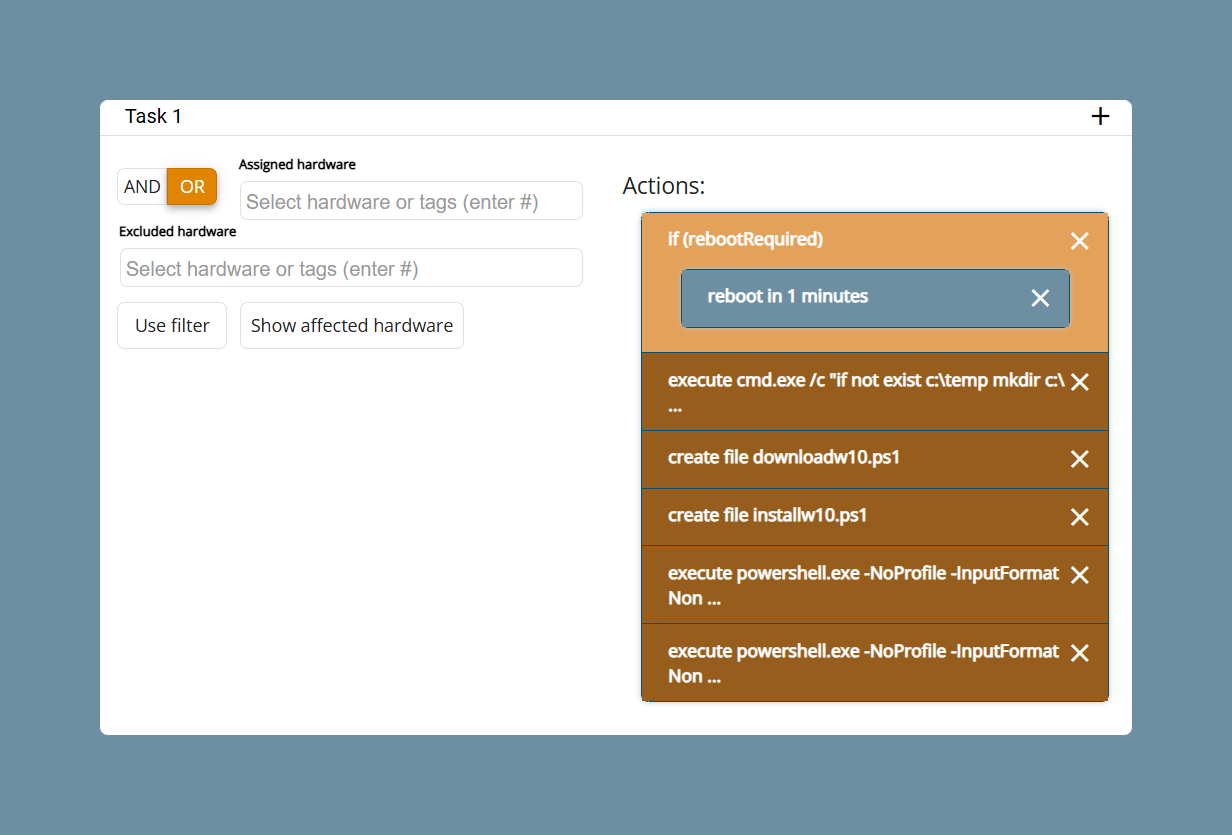
Task: Remove the "if (rebootRequired)" action
Action: [x=1079, y=241]
